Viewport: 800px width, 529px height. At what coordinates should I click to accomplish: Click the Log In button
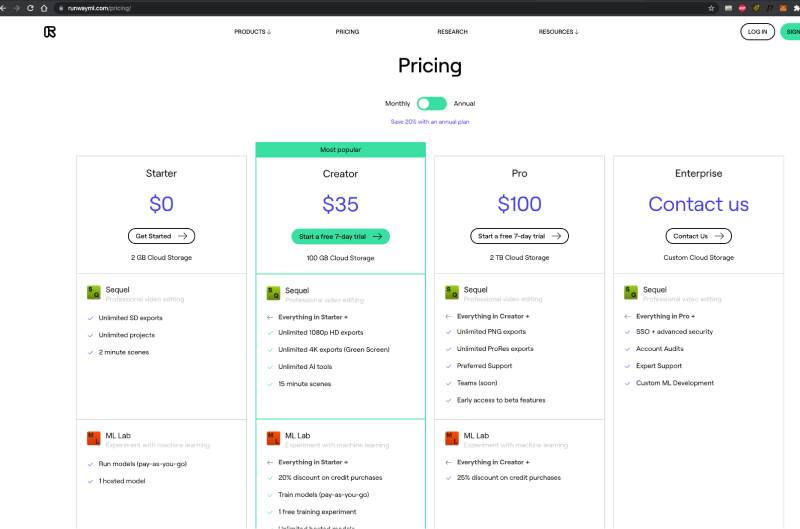point(758,32)
